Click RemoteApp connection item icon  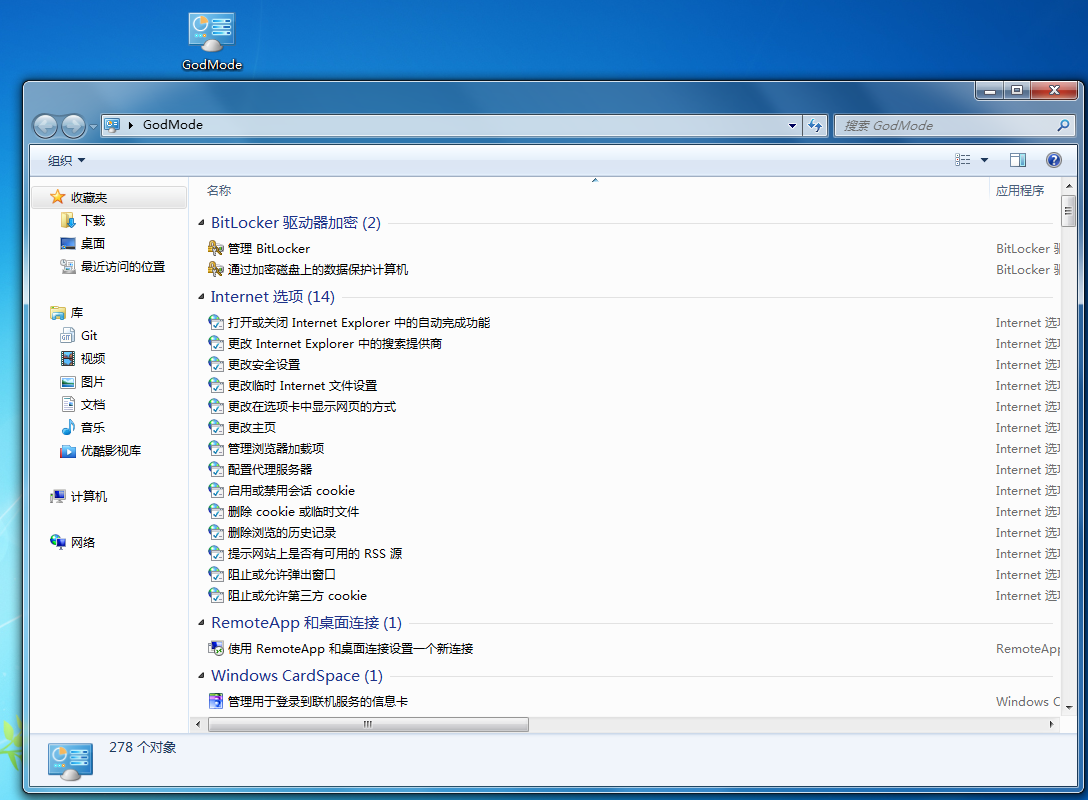[x=216, y=648]
